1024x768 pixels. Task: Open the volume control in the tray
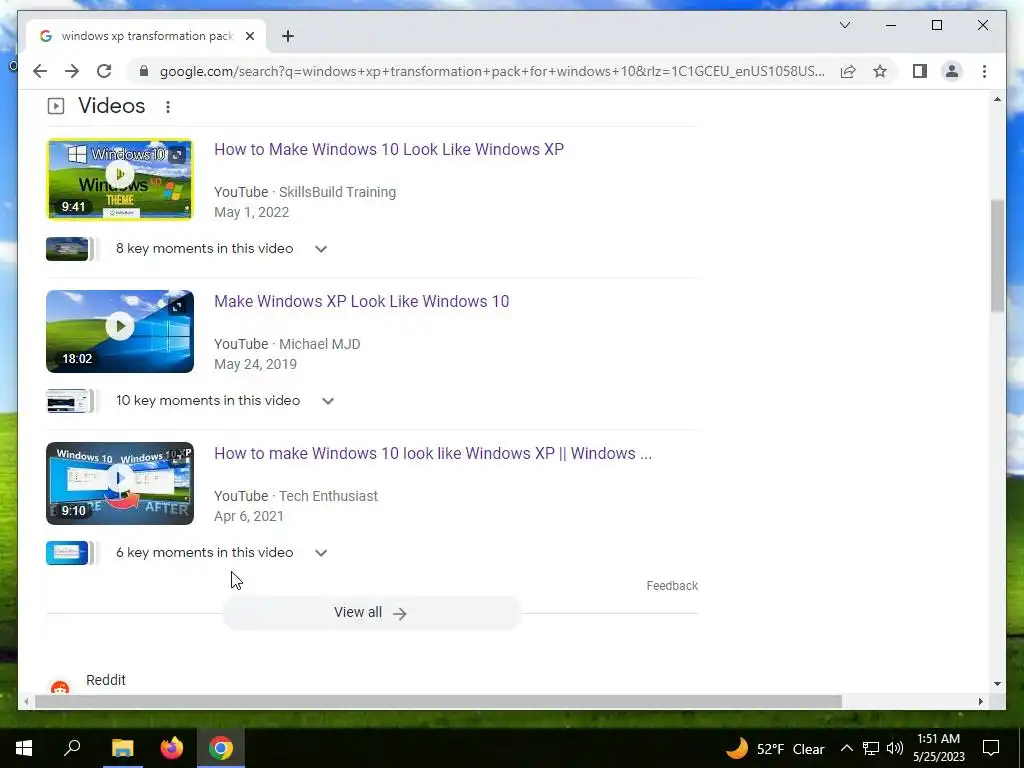(895, 748)
